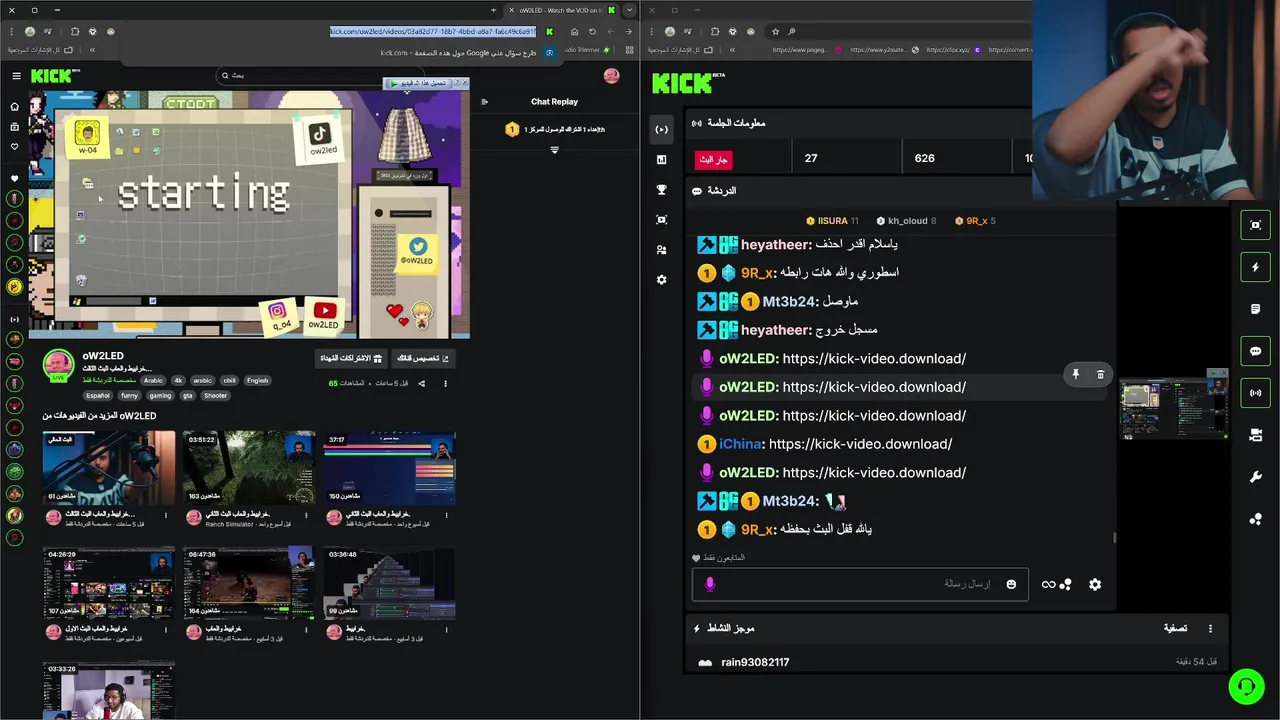Screen dimensions: 1280x720
Task: Click rain93082117 in activity feed
Action: (x=755, y=662)
